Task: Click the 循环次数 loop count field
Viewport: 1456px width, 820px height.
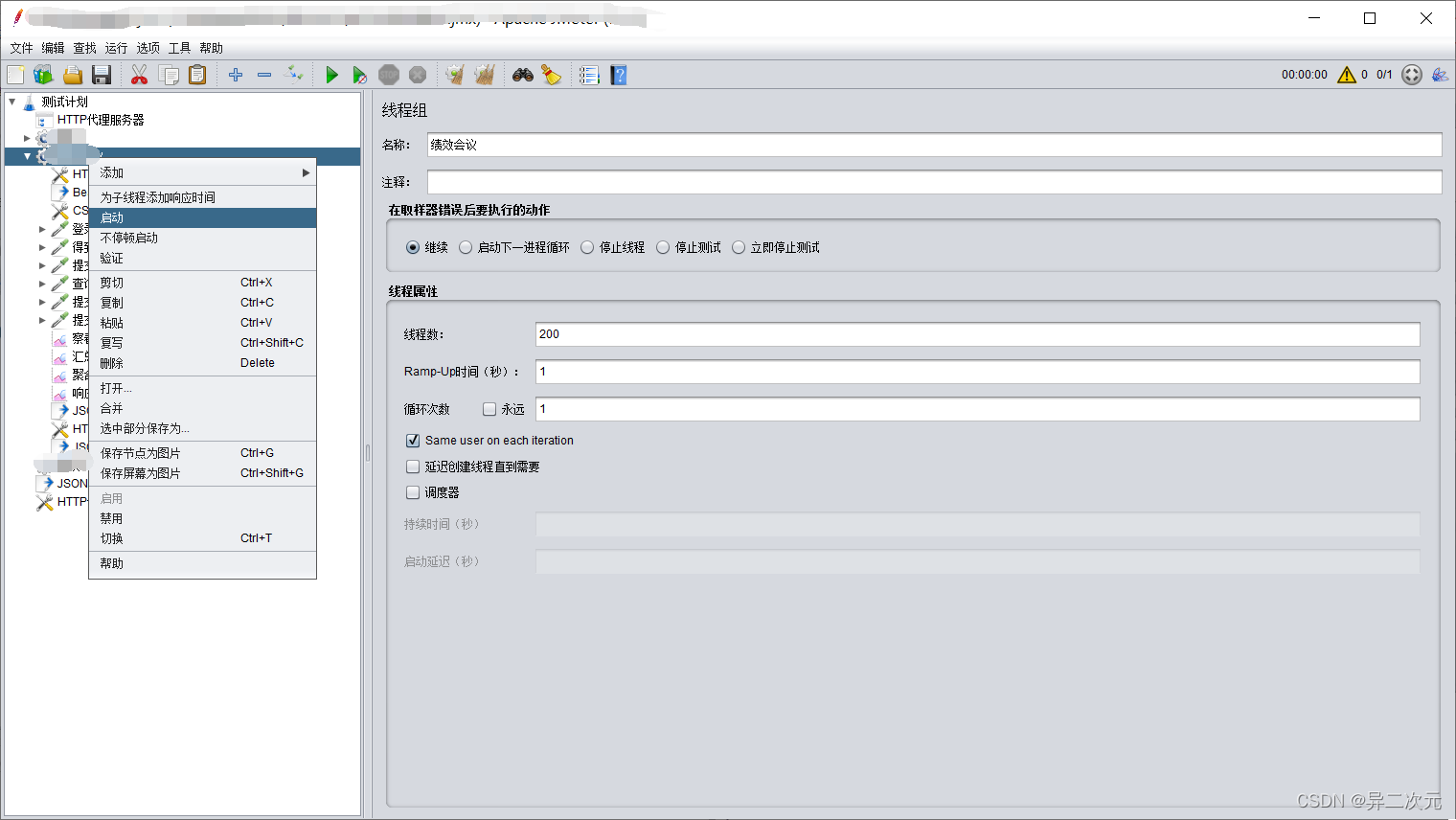Action: click(x=977, y=409)
